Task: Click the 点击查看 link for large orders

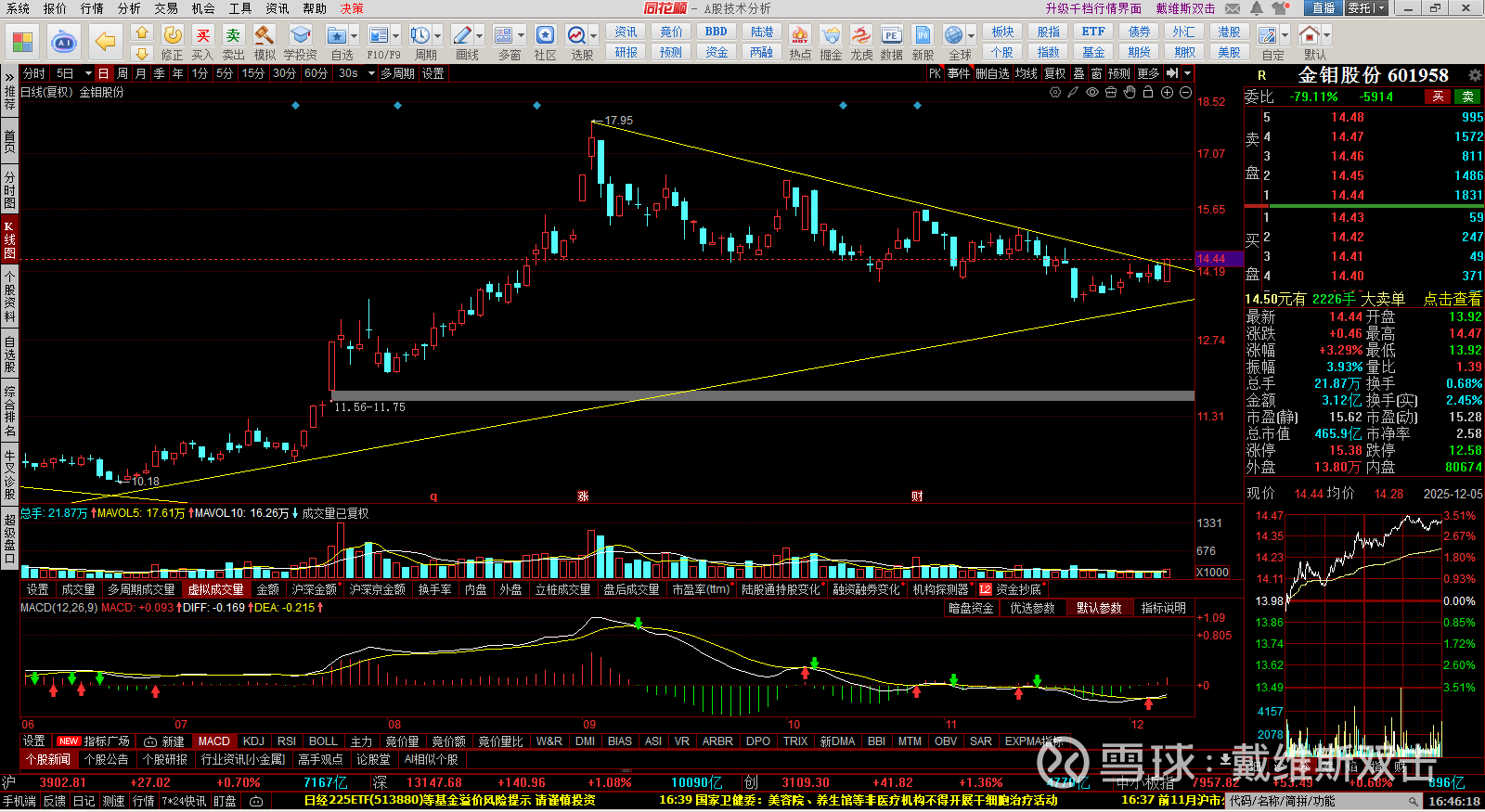Action: click(x=1453, y=299)
